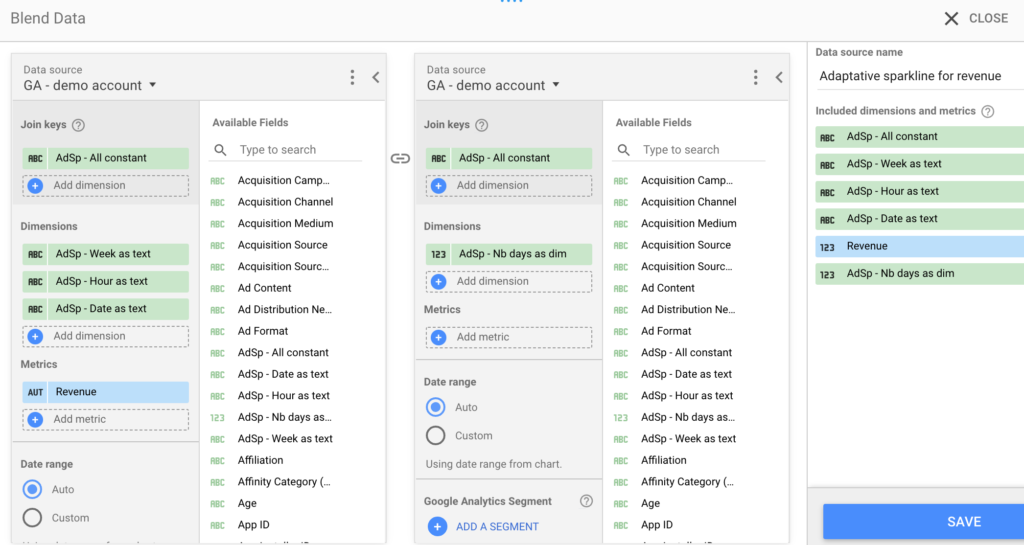Viewport: 1024px width, 545px height.
Task: Open second GA - demo account dropdown
Action: 494,86
